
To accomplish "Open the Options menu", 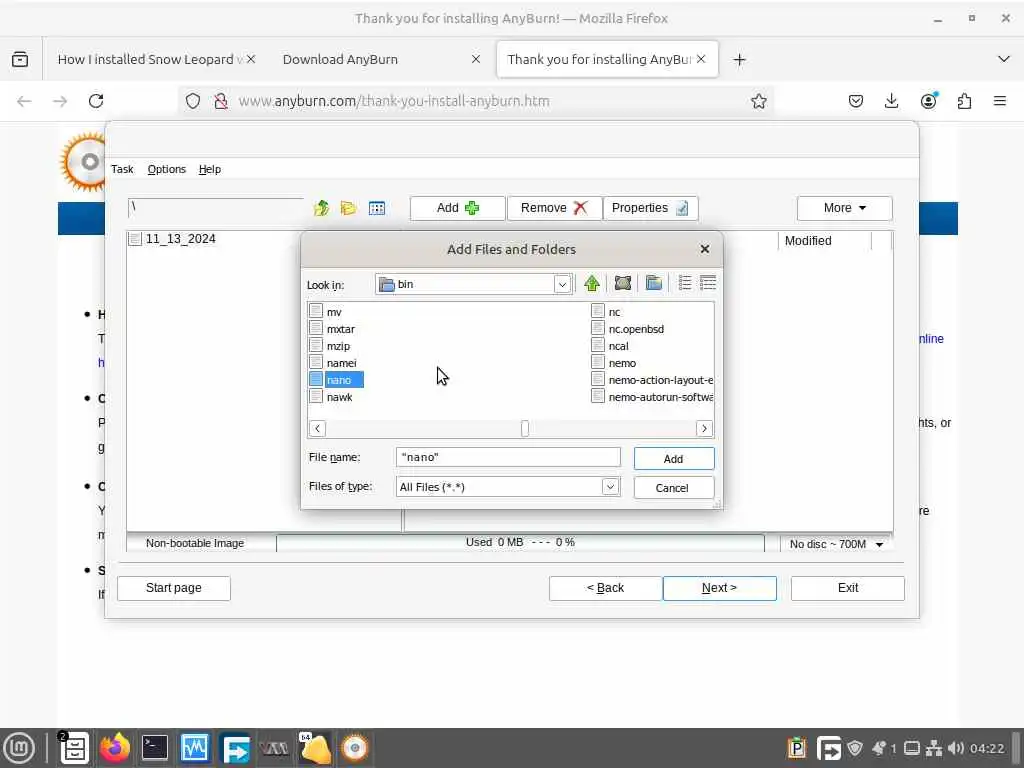I will [x=167, y=169].
